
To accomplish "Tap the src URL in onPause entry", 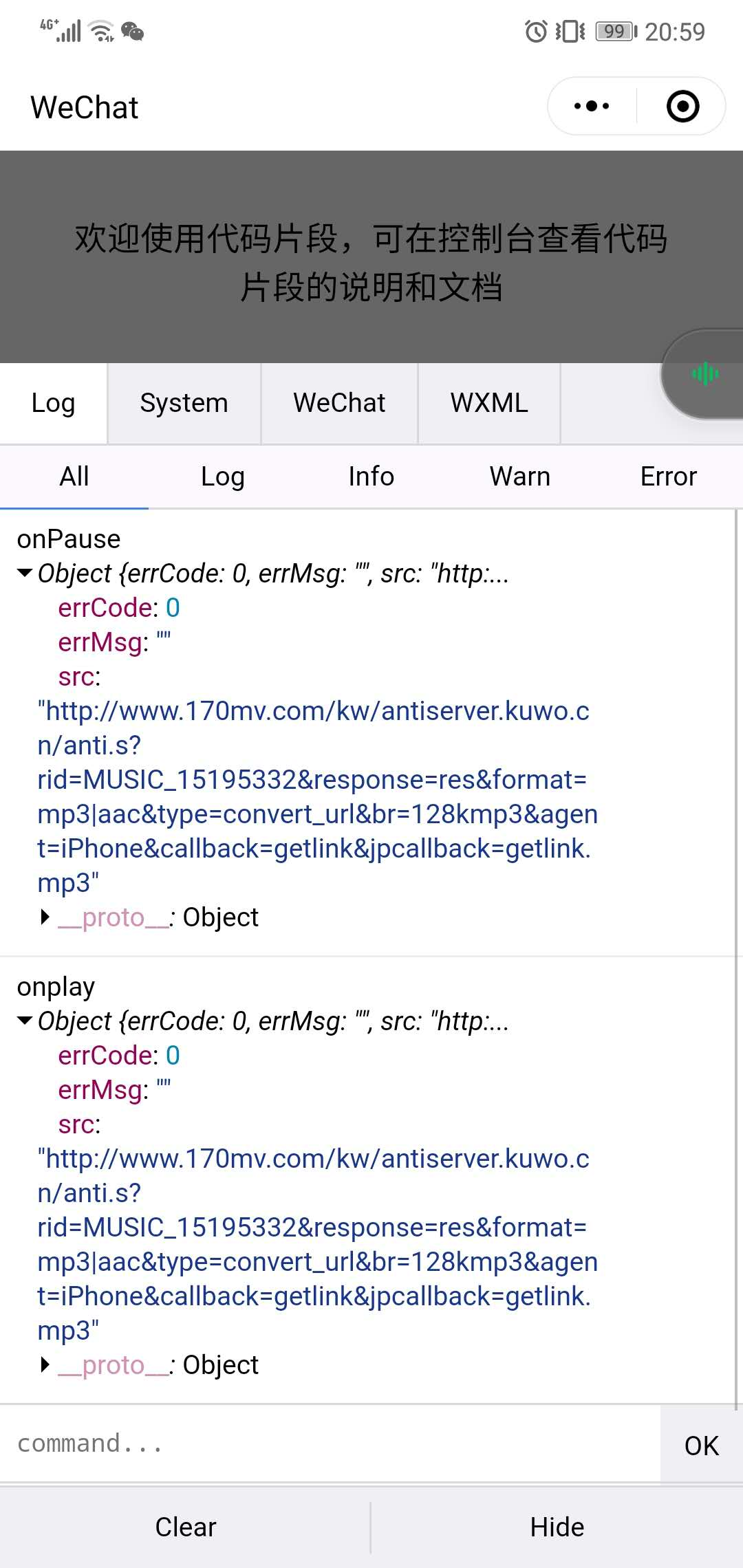I will 317,796.
